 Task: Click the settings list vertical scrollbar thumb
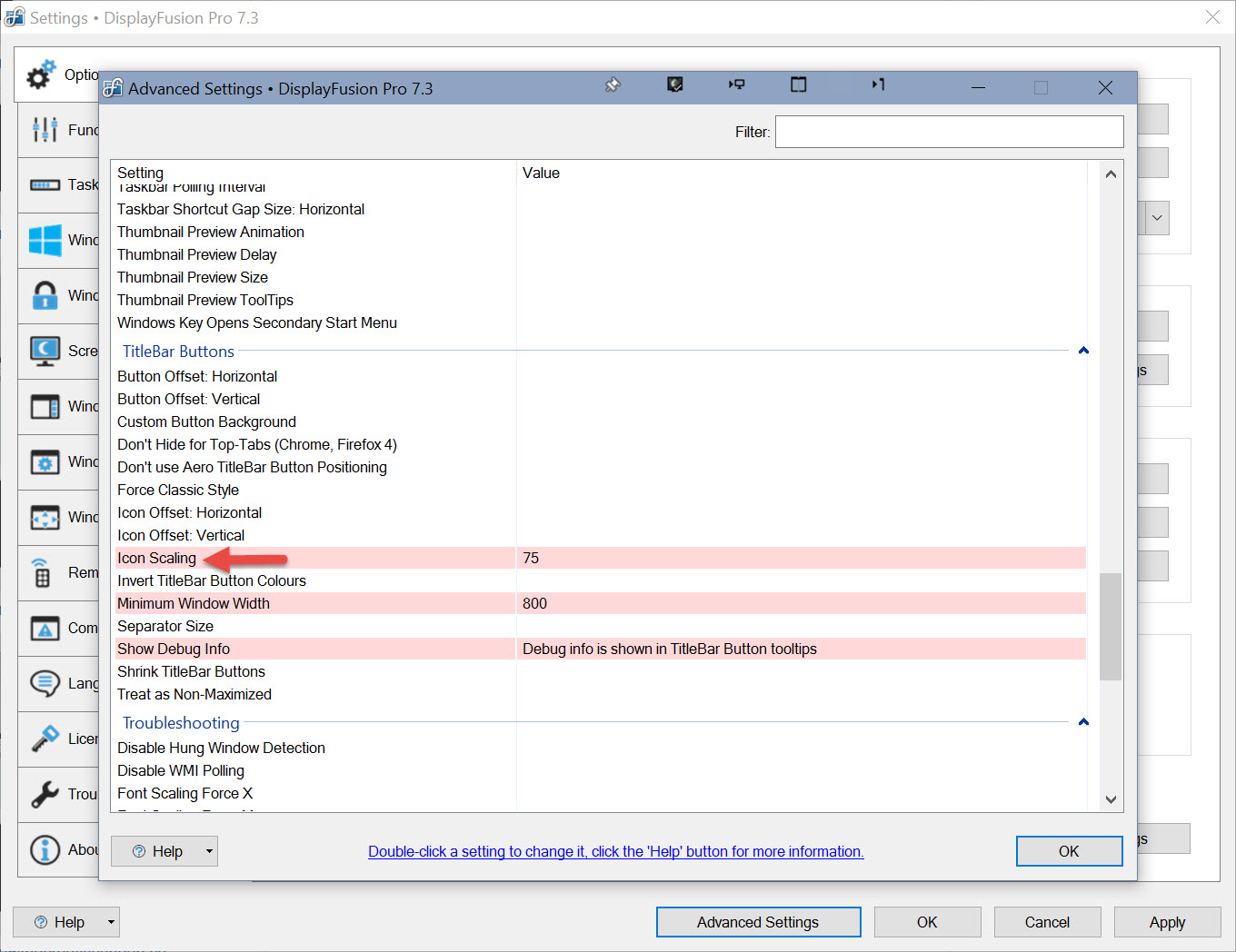pos(1110,626)
